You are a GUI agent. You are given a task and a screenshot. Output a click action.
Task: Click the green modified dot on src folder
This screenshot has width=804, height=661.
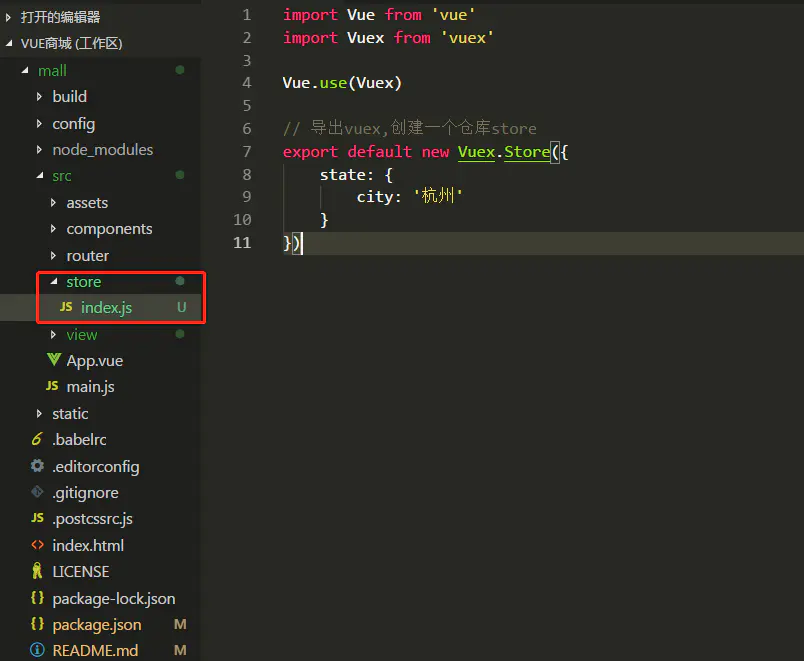[x=180, y=175]
